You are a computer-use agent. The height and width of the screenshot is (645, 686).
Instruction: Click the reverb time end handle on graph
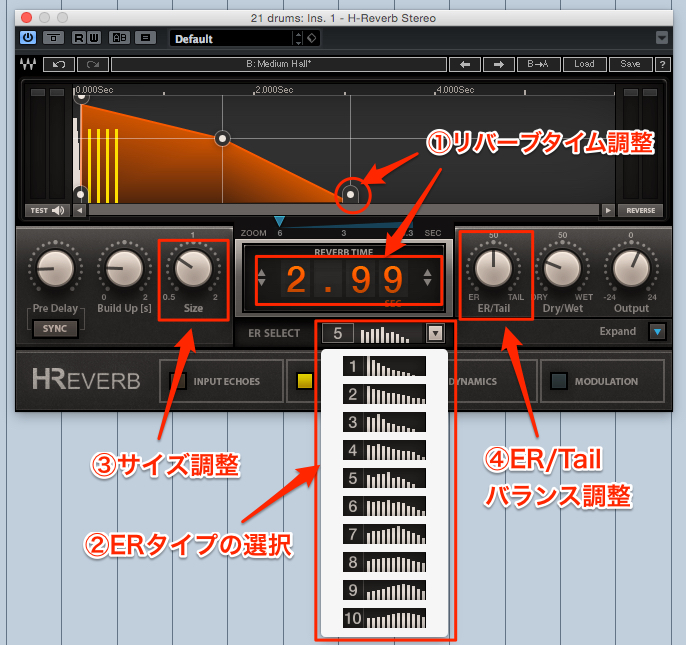click(350, 195)
